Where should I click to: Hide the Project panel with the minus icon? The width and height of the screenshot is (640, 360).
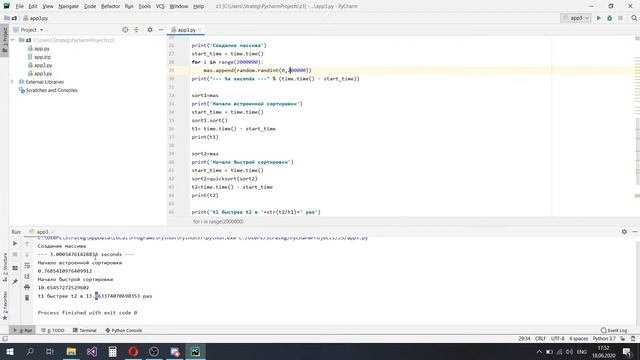pos(161,30)
